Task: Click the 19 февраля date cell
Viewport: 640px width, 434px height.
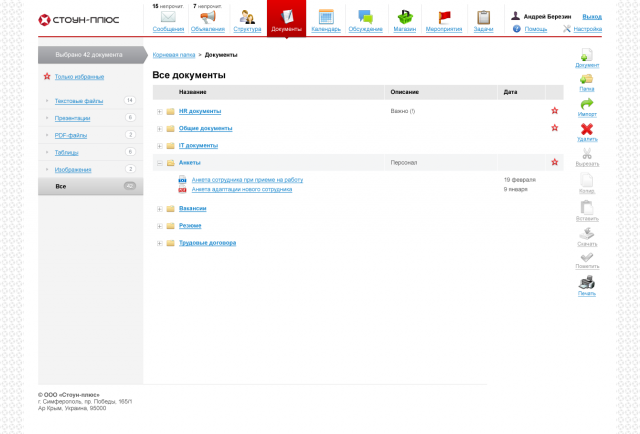Action: [520, 180]
